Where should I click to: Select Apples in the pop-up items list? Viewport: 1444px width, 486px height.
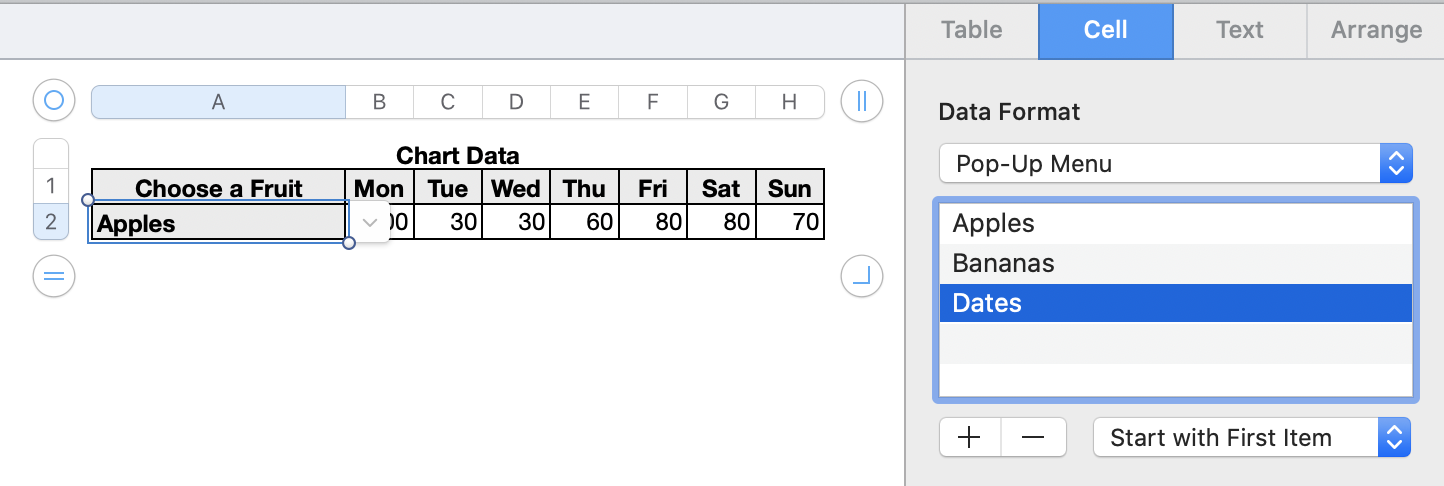pos(1174,223)
